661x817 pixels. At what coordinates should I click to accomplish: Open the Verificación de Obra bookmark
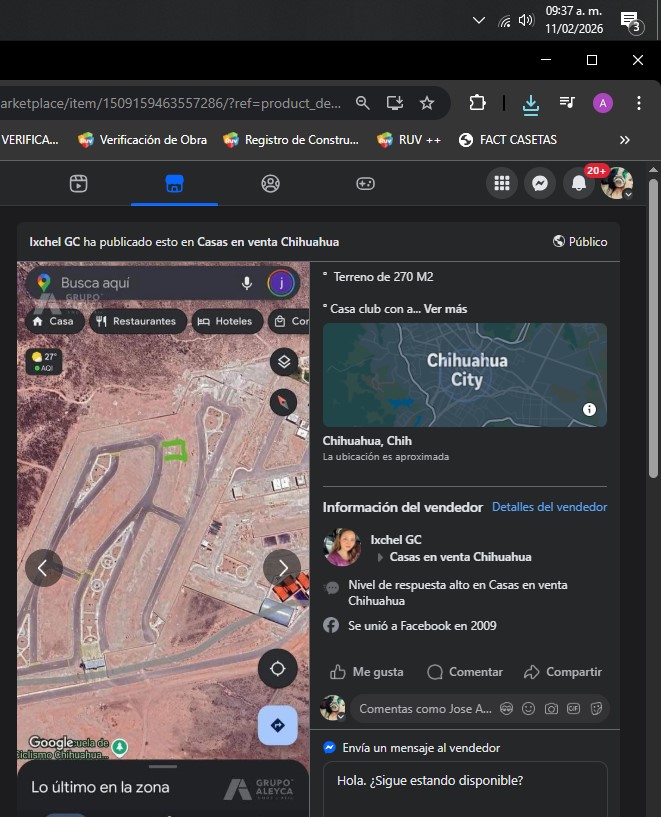[x=142, y=140]
